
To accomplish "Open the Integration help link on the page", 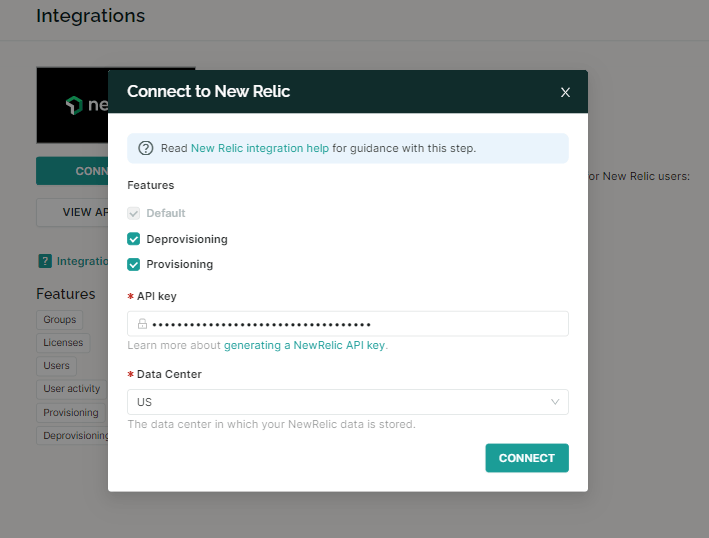I will pyautogui.click(x=82, y=261).
